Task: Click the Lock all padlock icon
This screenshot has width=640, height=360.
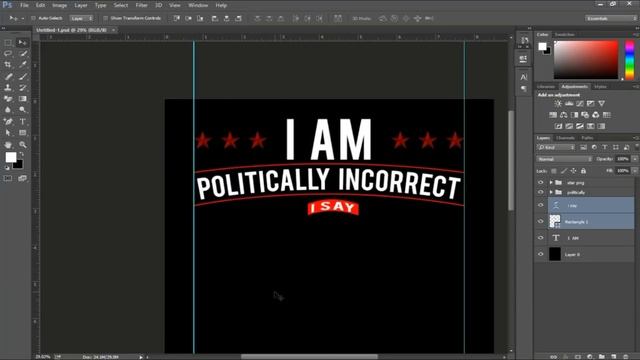Action: [x=583, y=171]
